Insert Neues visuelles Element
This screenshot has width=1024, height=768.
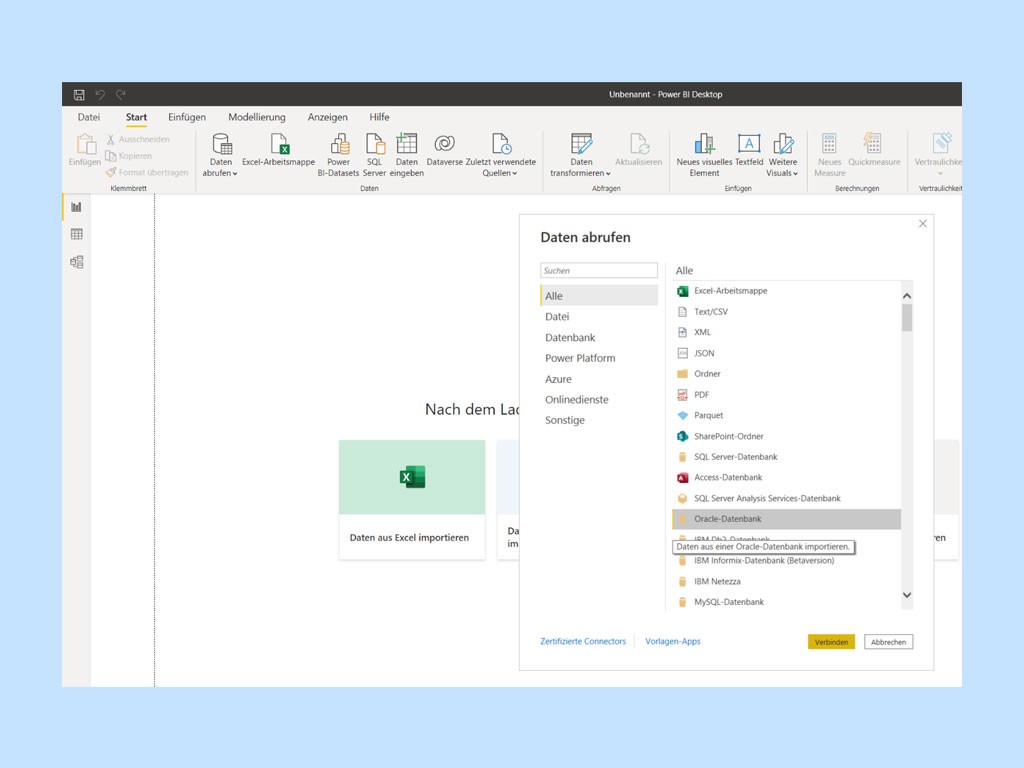pos(704,155)
